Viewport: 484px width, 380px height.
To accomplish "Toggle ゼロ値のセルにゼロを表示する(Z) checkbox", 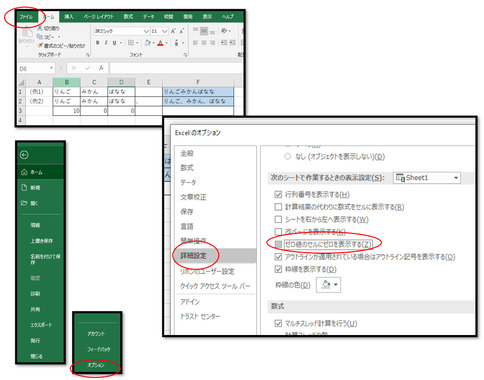I will point(278,244).
